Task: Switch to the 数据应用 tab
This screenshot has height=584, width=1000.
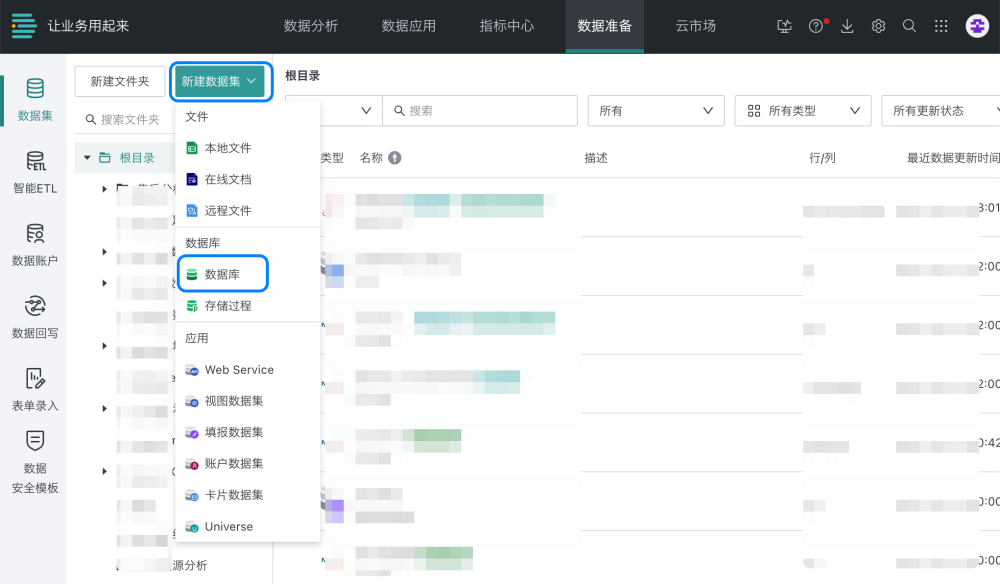Action: pyautogui.click(x=409, y=26)
